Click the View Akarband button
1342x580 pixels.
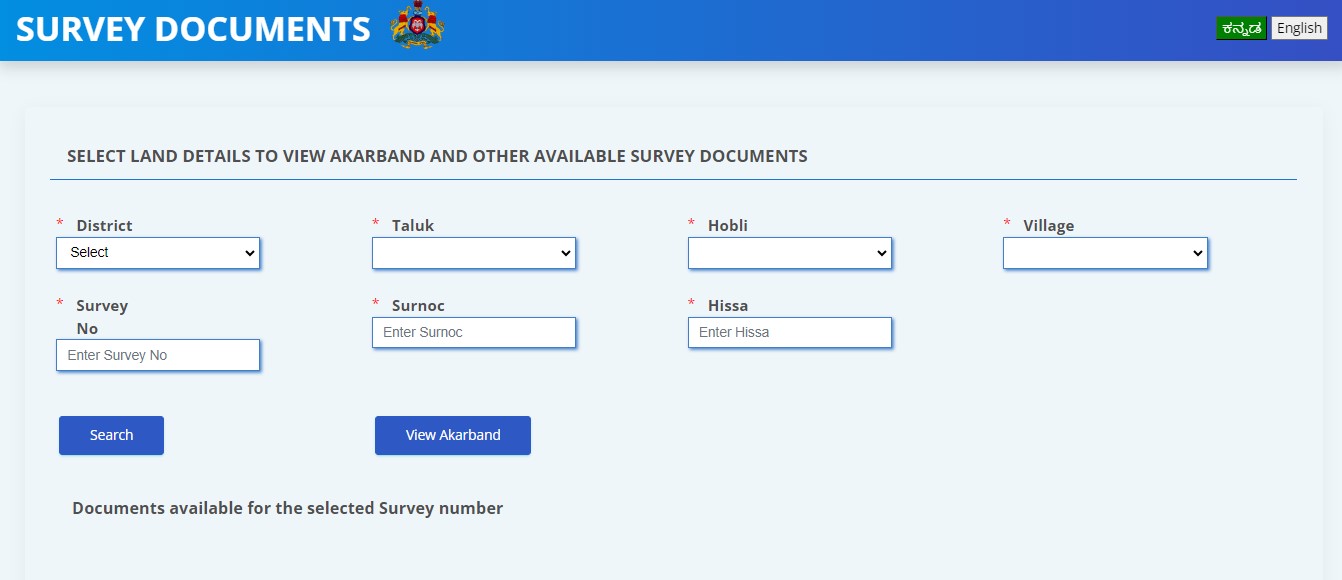452,435
